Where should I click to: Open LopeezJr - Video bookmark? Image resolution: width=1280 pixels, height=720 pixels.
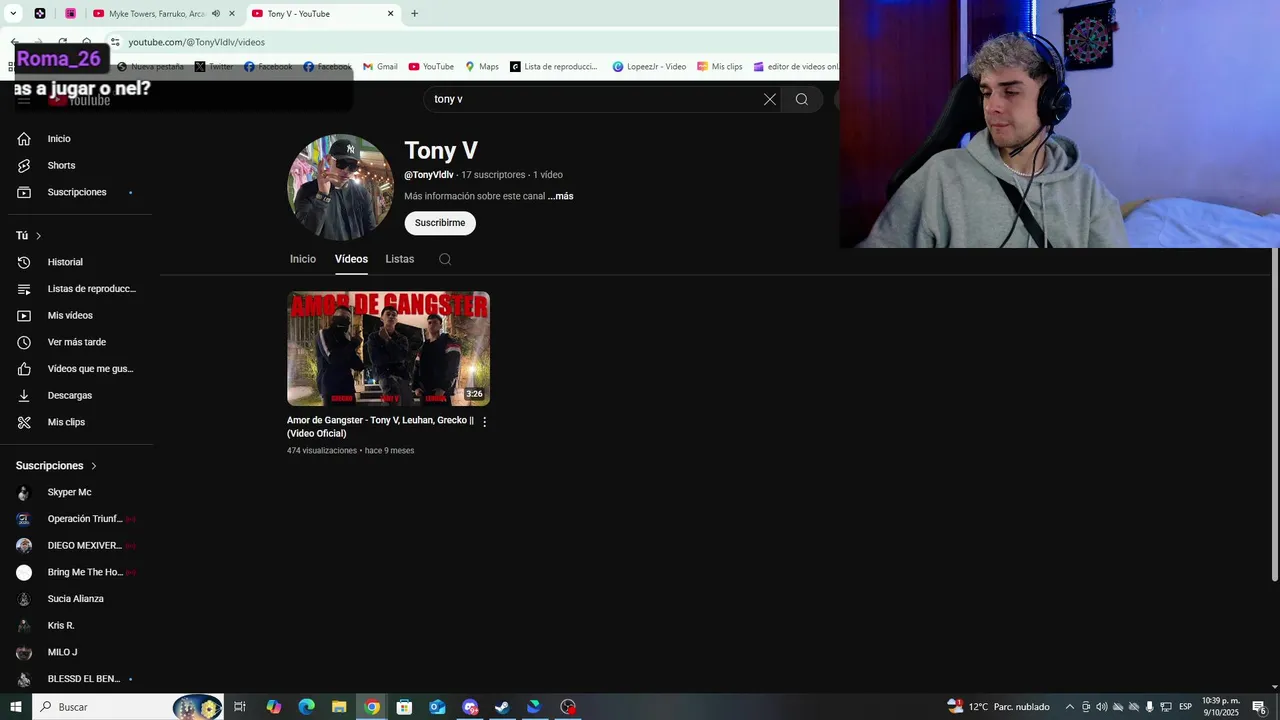click(649, 67)
